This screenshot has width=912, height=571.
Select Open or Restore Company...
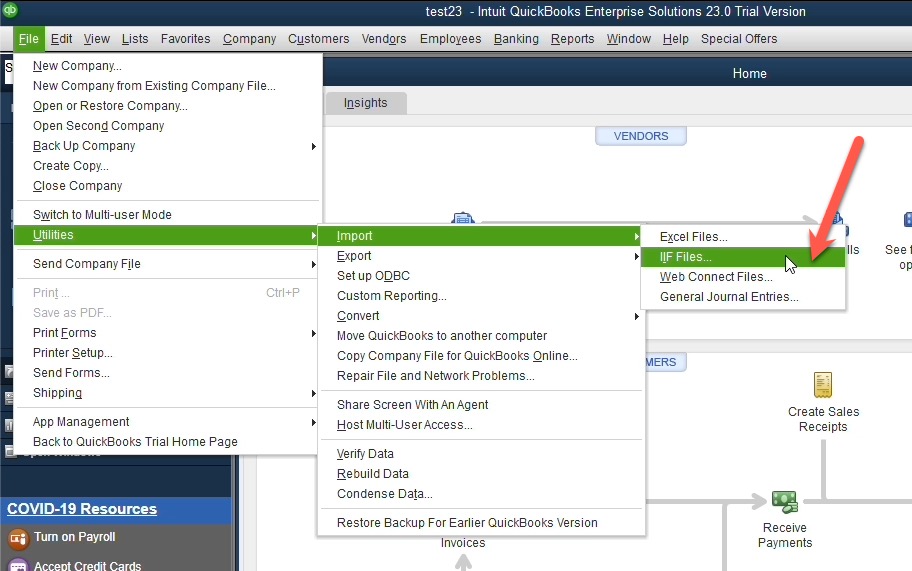[168, 106]
